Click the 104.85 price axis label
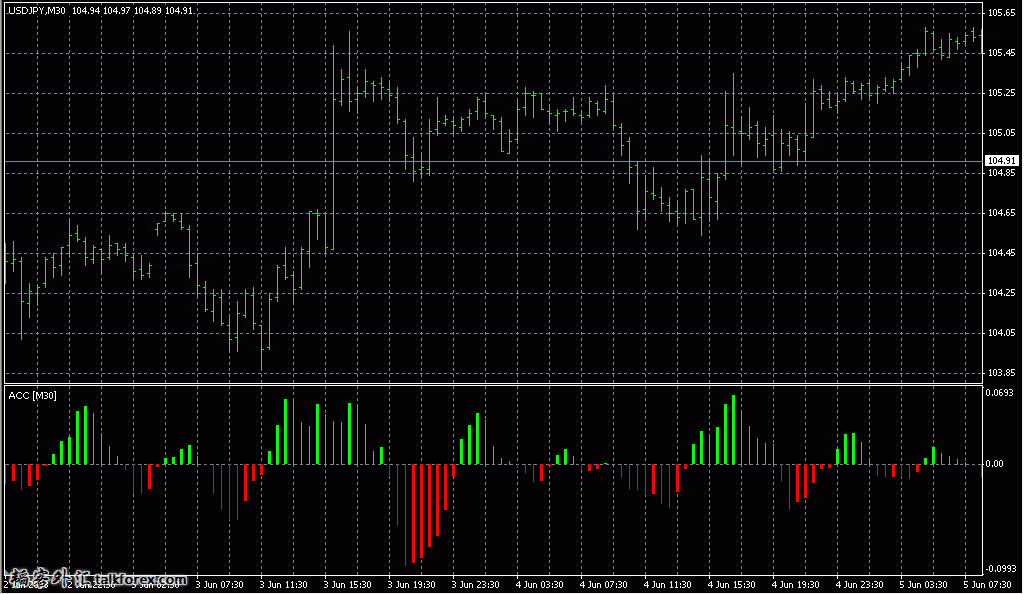The width and height of the screenshot is (1024, 594). (1001, 173)
